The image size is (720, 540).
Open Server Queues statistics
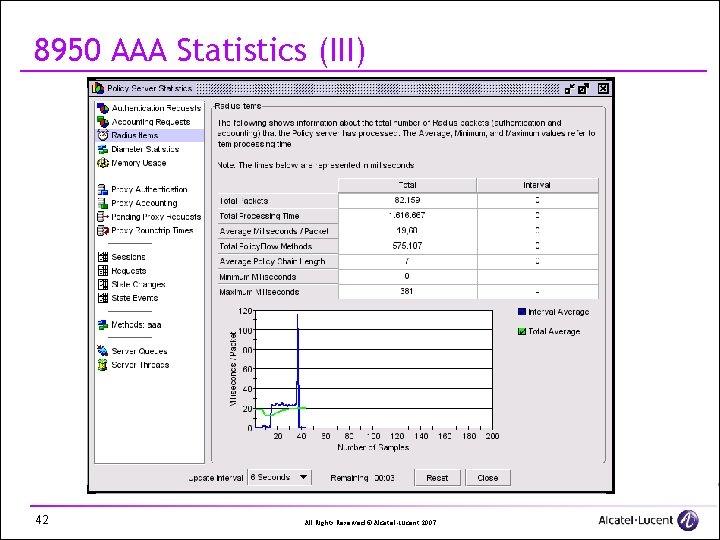point(139,351)
